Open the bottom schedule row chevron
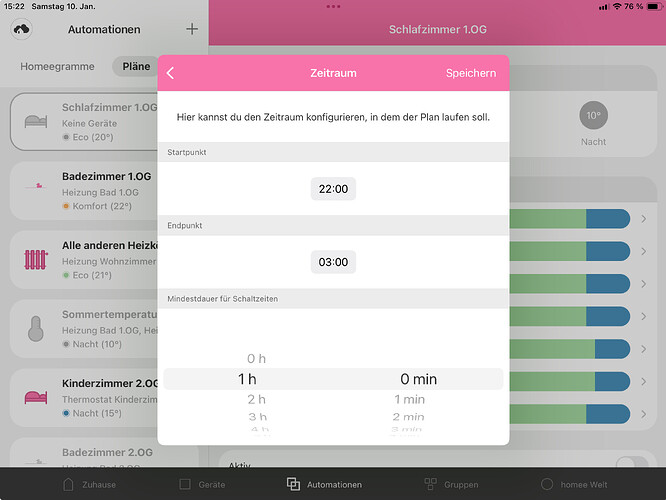Viewport: 666px width, 500px height. coord(643,413)
